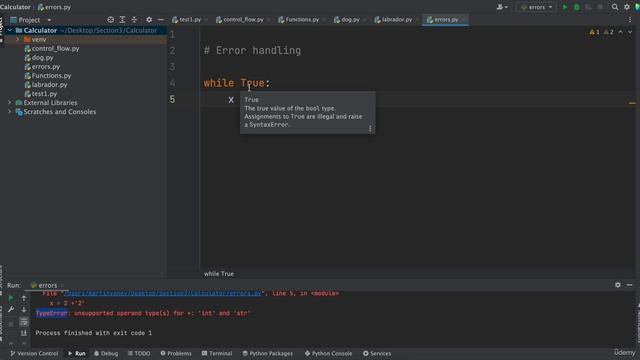Switch to the test1.py editor tab
Viewport: 640px width, 360px height.
(x=189, y=20)
